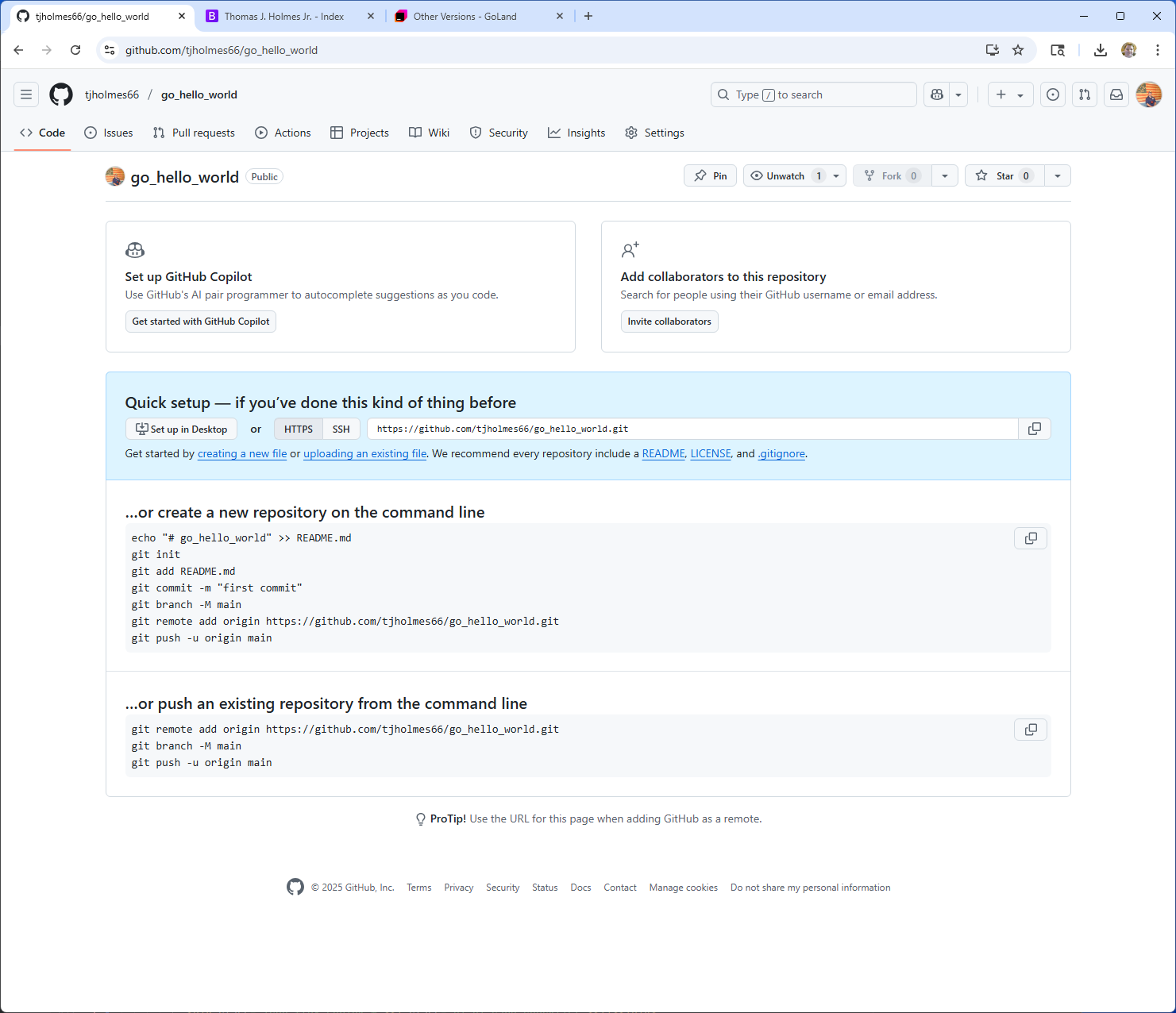Open the Issues icon in top header

point(1053,94)
